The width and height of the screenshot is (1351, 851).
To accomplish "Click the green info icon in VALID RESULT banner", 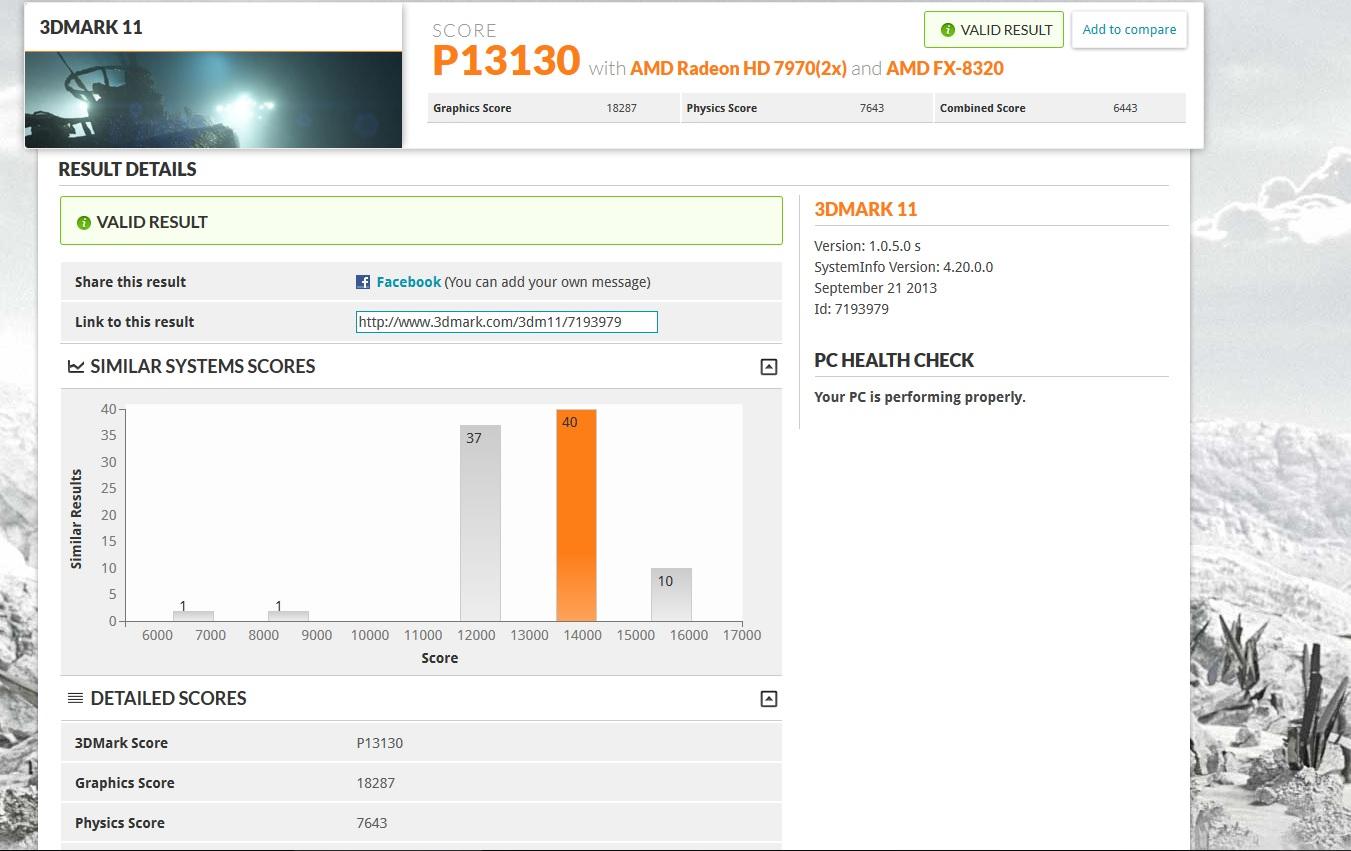I will coord(84,222).
